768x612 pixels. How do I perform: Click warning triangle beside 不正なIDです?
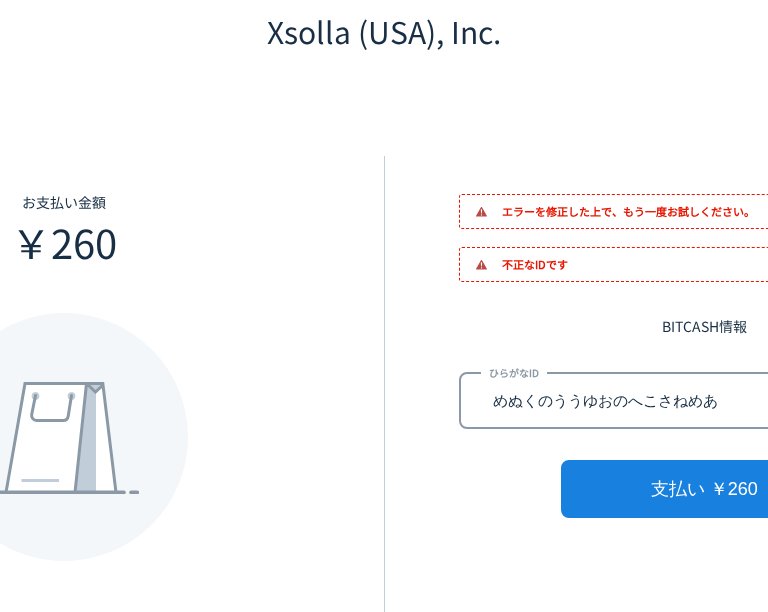481,265
